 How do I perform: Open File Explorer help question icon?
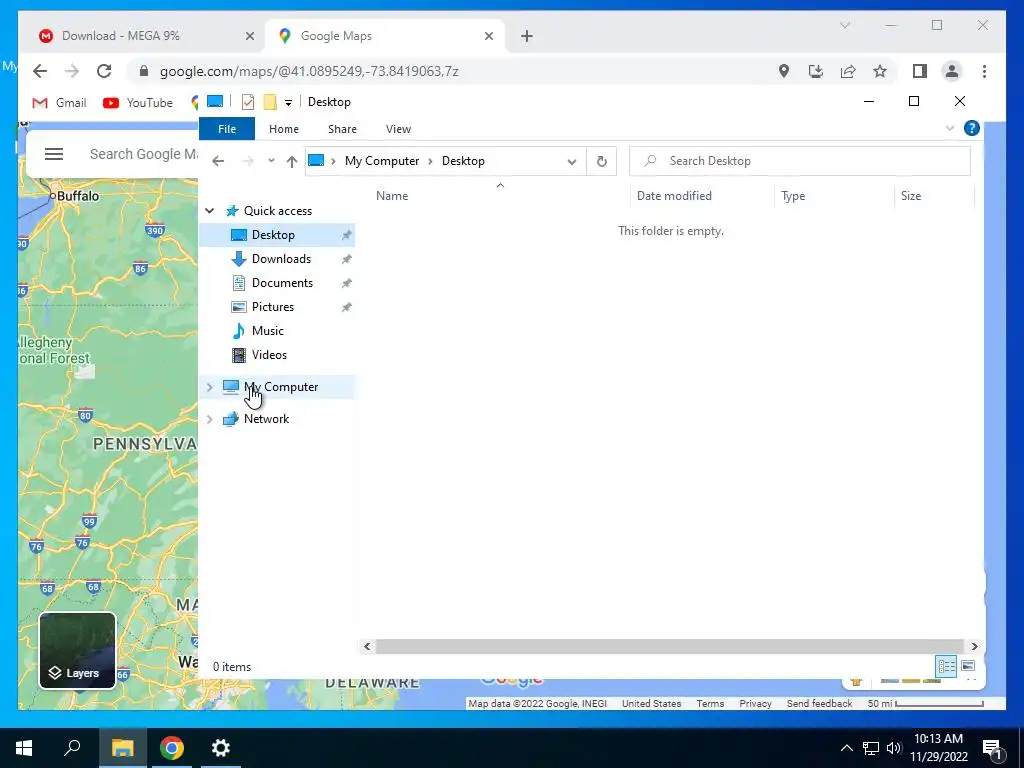click(971, 128)
